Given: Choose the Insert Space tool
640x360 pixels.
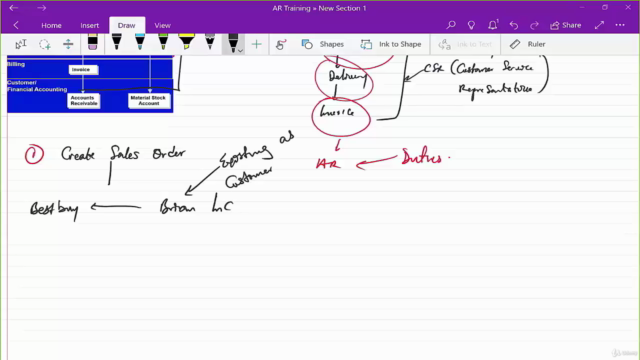Looking at the screenshot, I should (68, 44).
